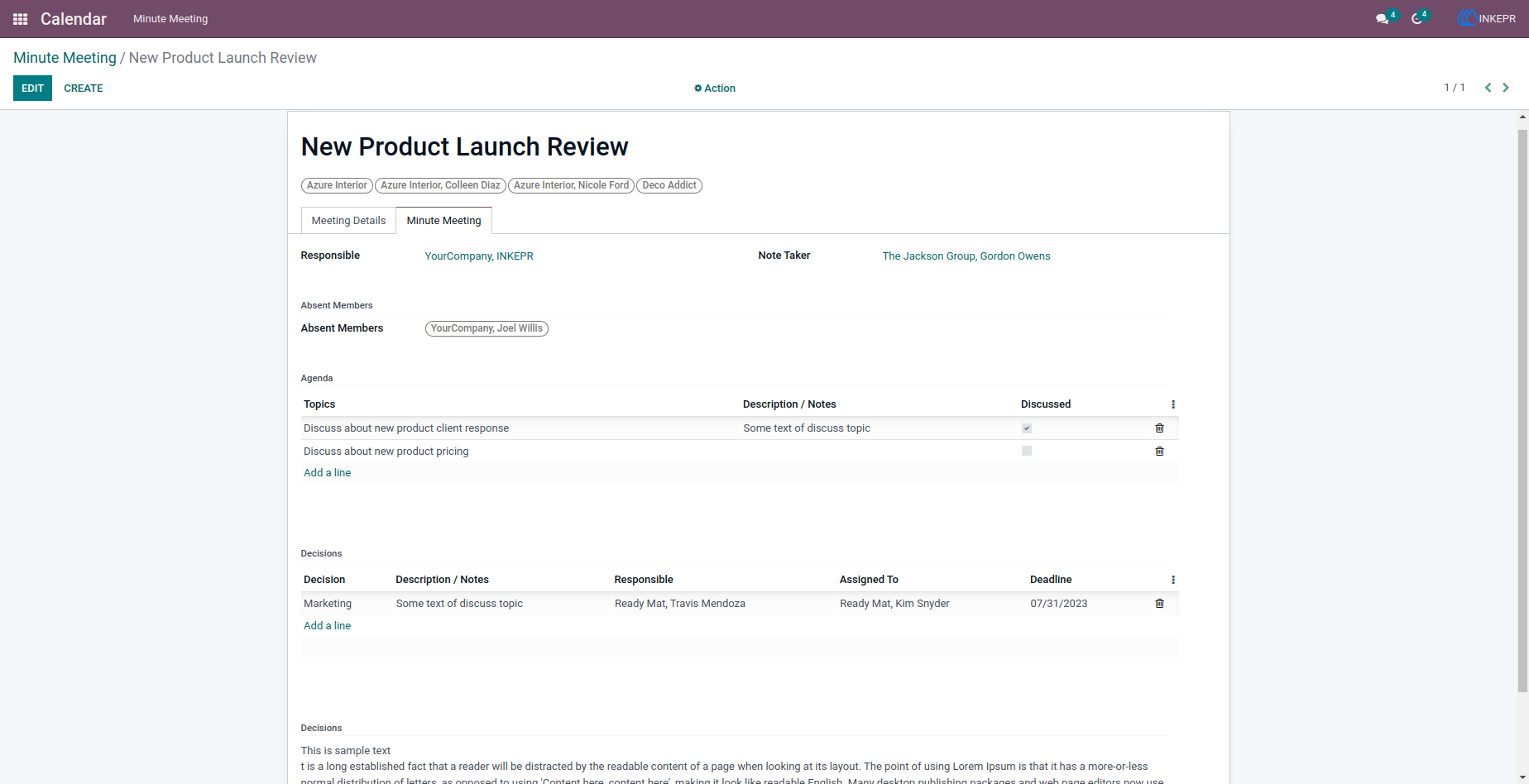Click absent member Joel Willis tag
Screen dimensions: 1529x784
(486, 328)
